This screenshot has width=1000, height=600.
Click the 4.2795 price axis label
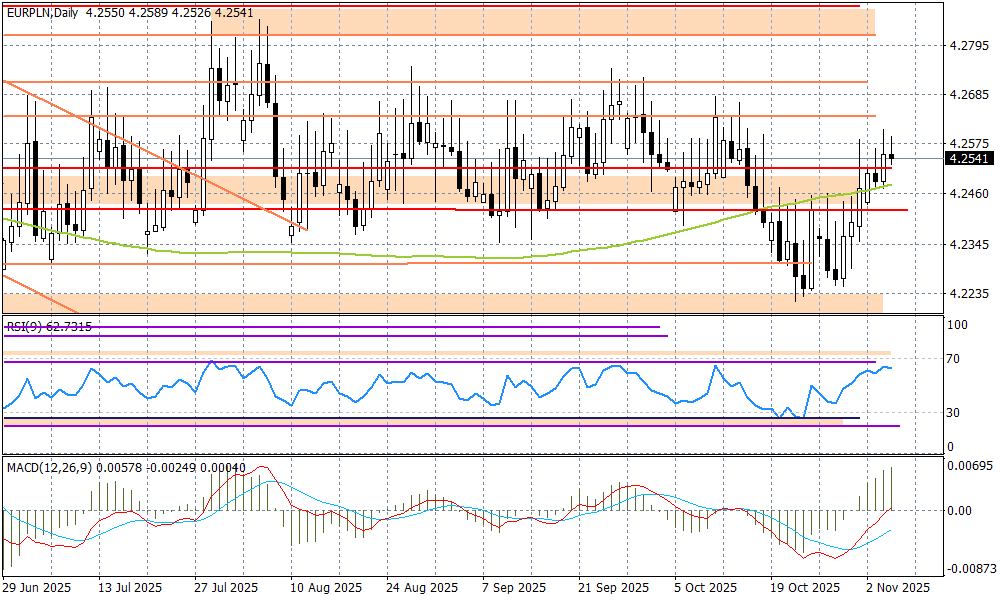point(967,46)
